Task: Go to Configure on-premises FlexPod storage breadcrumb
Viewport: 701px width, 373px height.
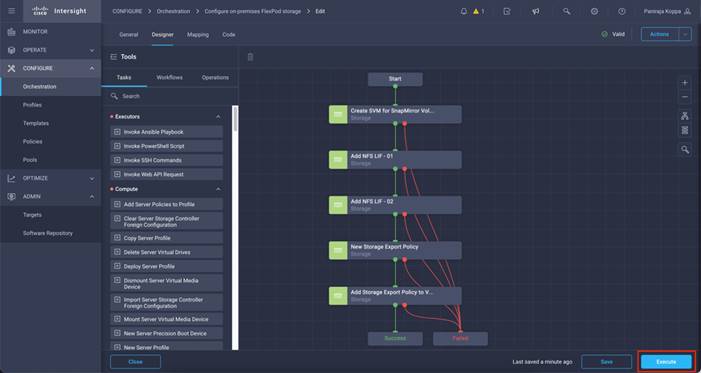Action: 253,11
